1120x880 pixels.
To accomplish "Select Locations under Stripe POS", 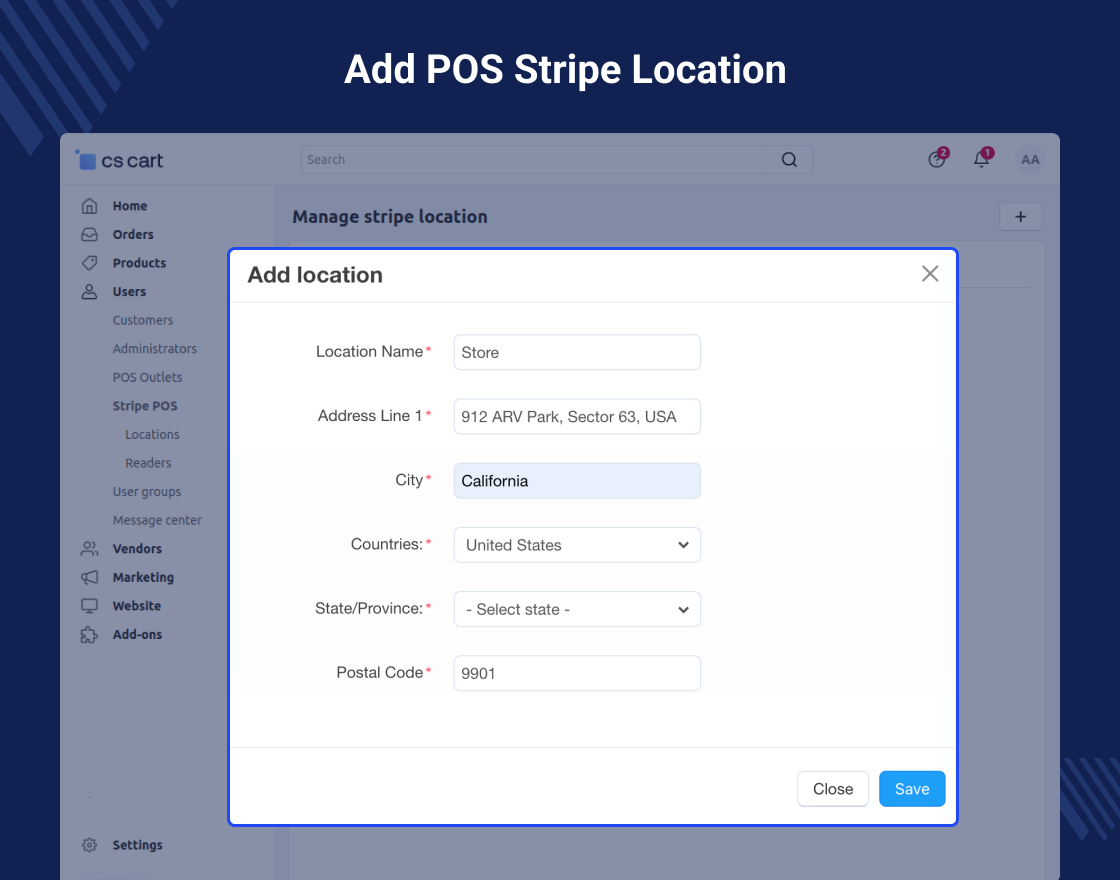I will click(152, 434).
